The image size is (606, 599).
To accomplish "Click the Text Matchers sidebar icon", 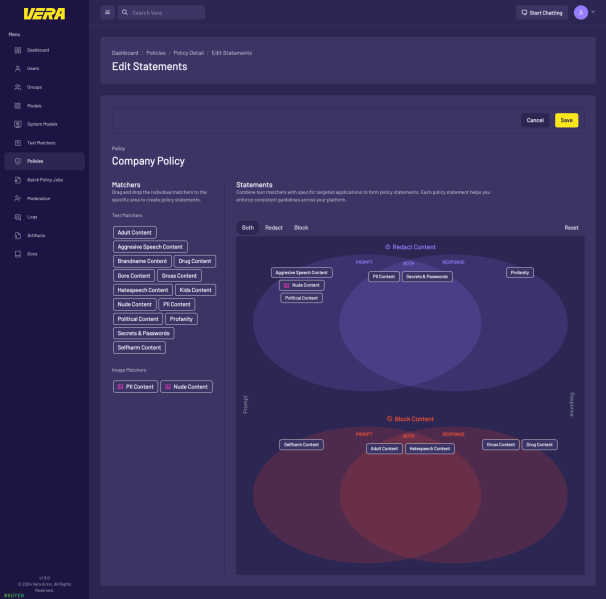I will coord(18,143).
